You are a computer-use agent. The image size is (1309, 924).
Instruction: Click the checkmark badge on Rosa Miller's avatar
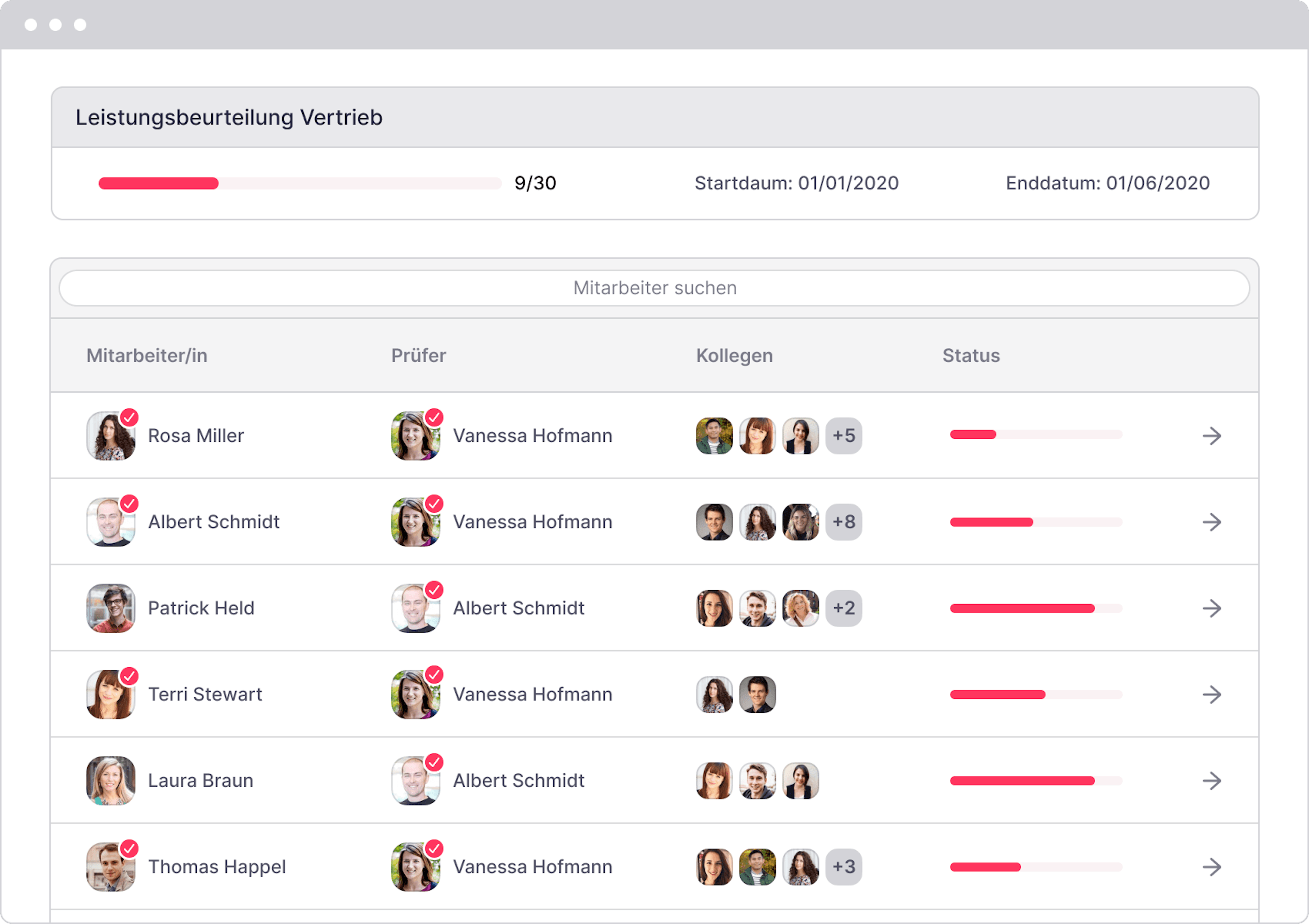point(130,417)
